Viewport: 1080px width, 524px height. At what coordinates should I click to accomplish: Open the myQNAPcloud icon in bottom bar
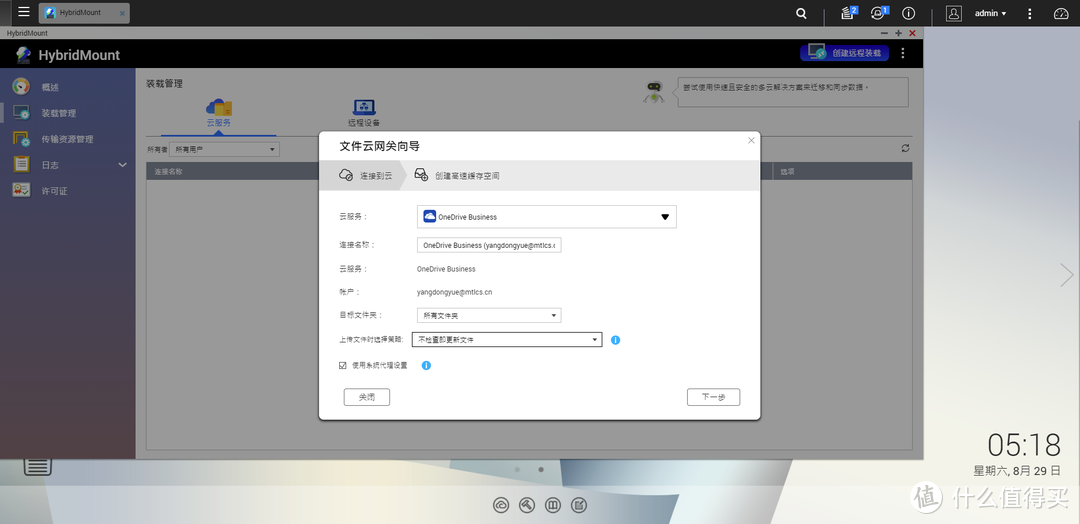click(501, 505)
